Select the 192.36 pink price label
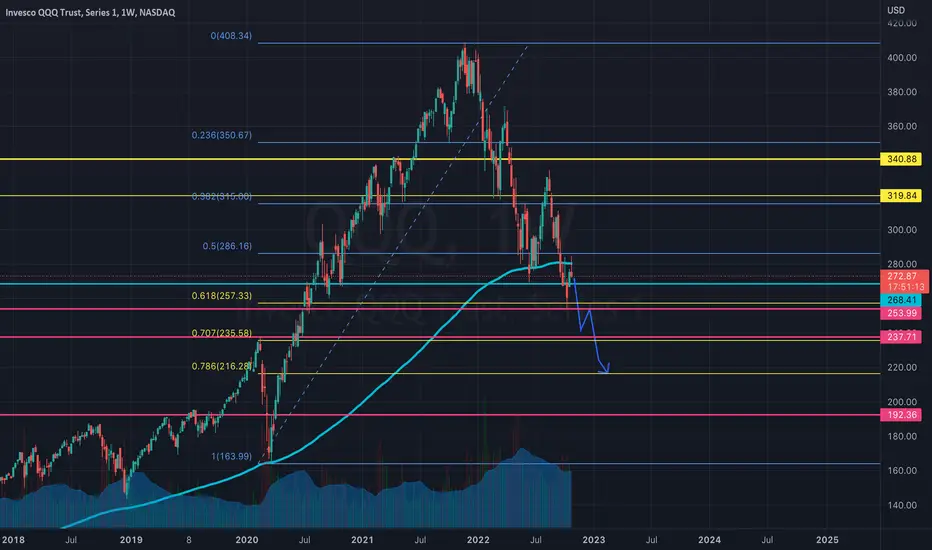The height and width of the screenshot is (550, 932). (901, 415)
